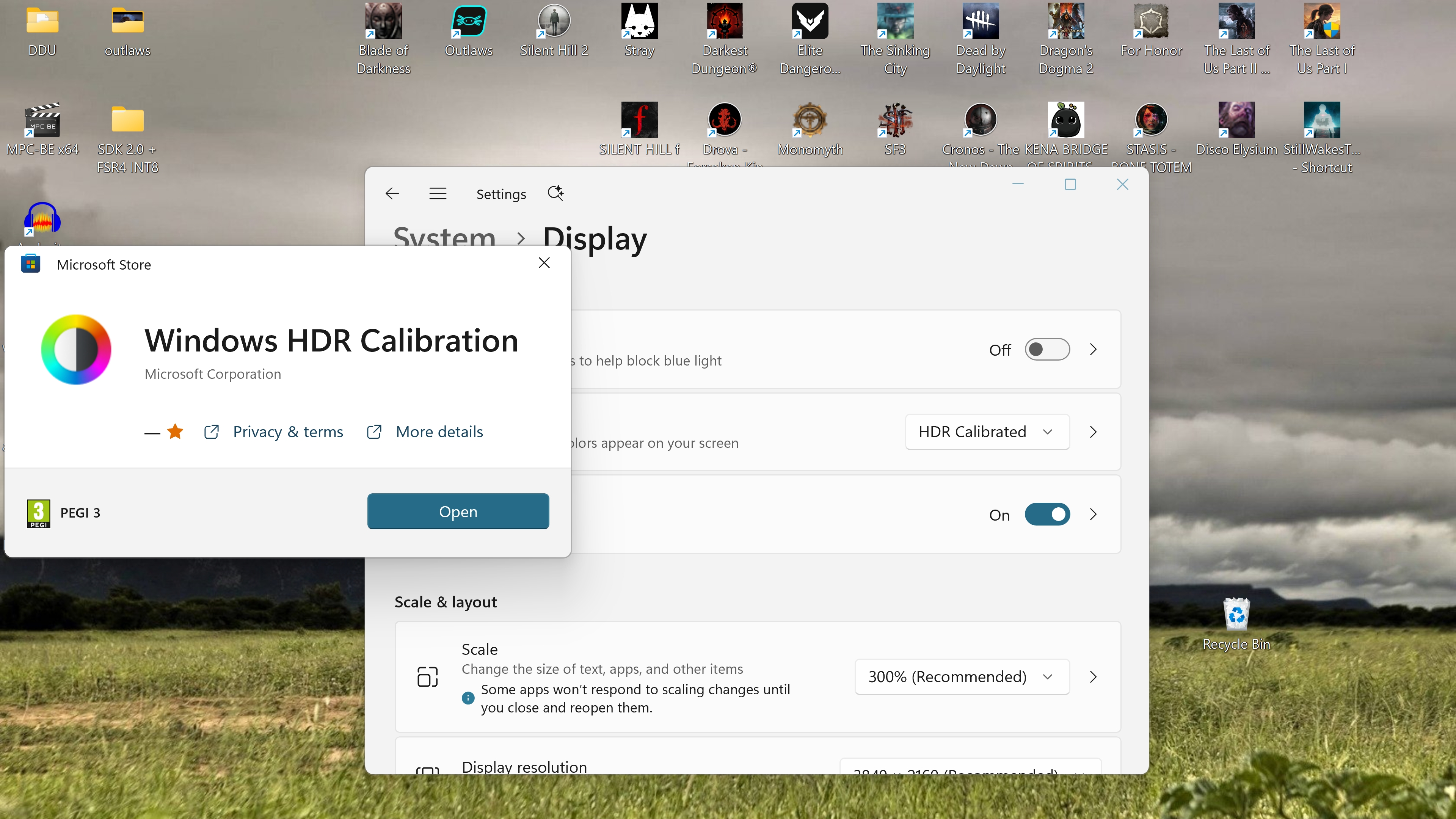Click the Microsoft Corporation publisher text

pos(212,374)
